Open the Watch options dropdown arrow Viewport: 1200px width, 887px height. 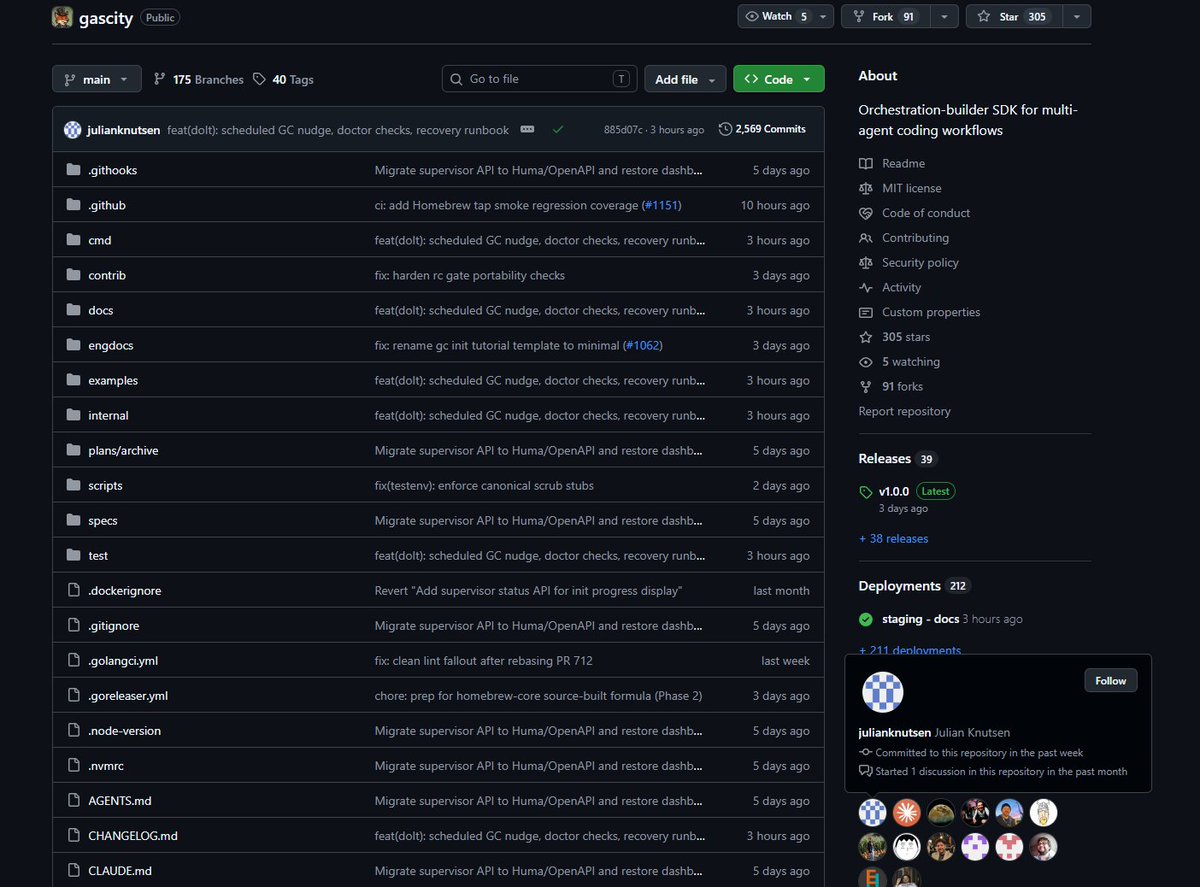coord(823,17)
